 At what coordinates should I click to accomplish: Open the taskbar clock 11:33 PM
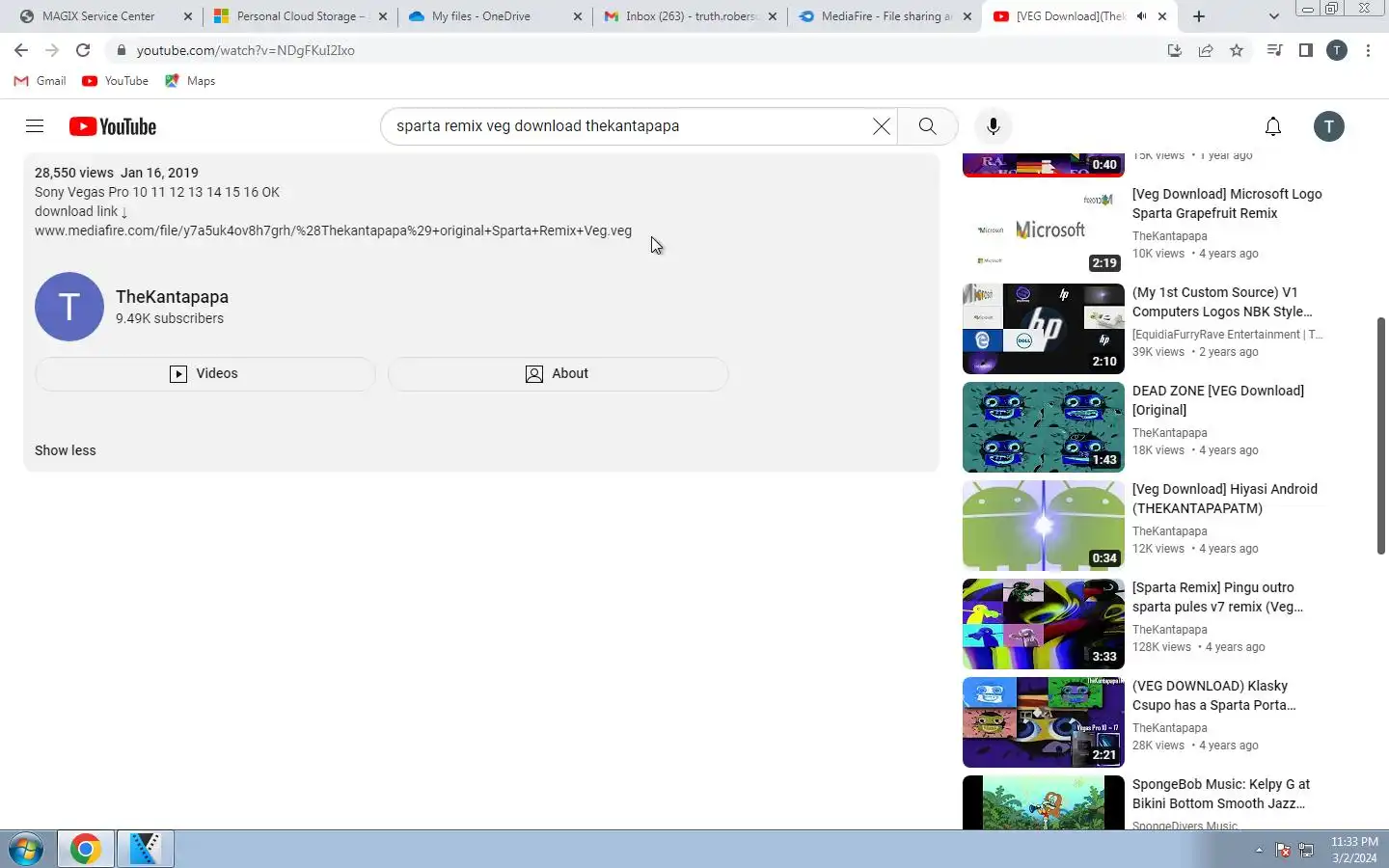1354,850
